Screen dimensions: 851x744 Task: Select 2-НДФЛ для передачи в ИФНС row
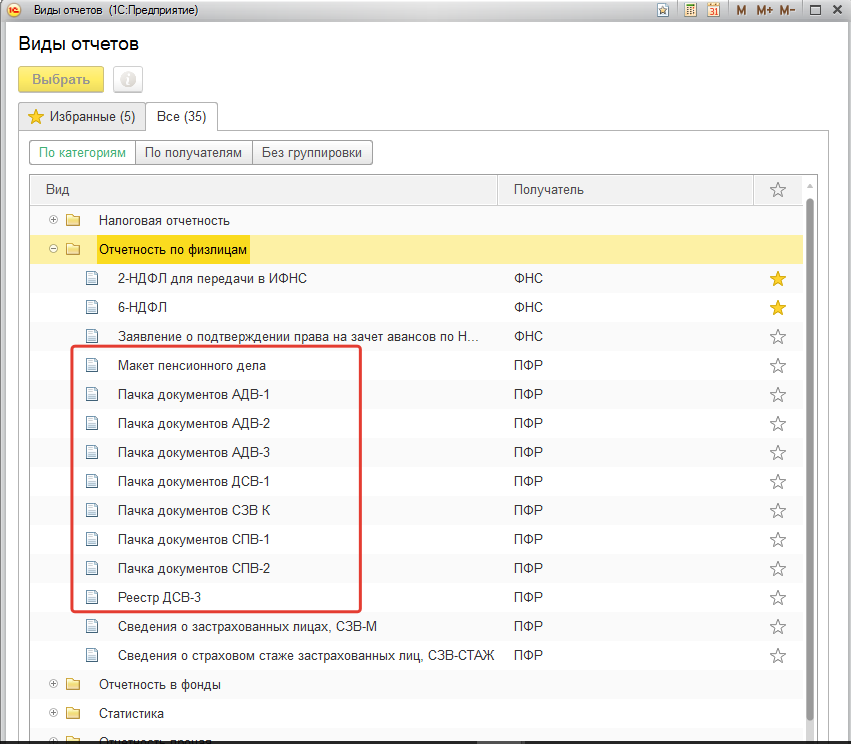[x=416, y=278]
